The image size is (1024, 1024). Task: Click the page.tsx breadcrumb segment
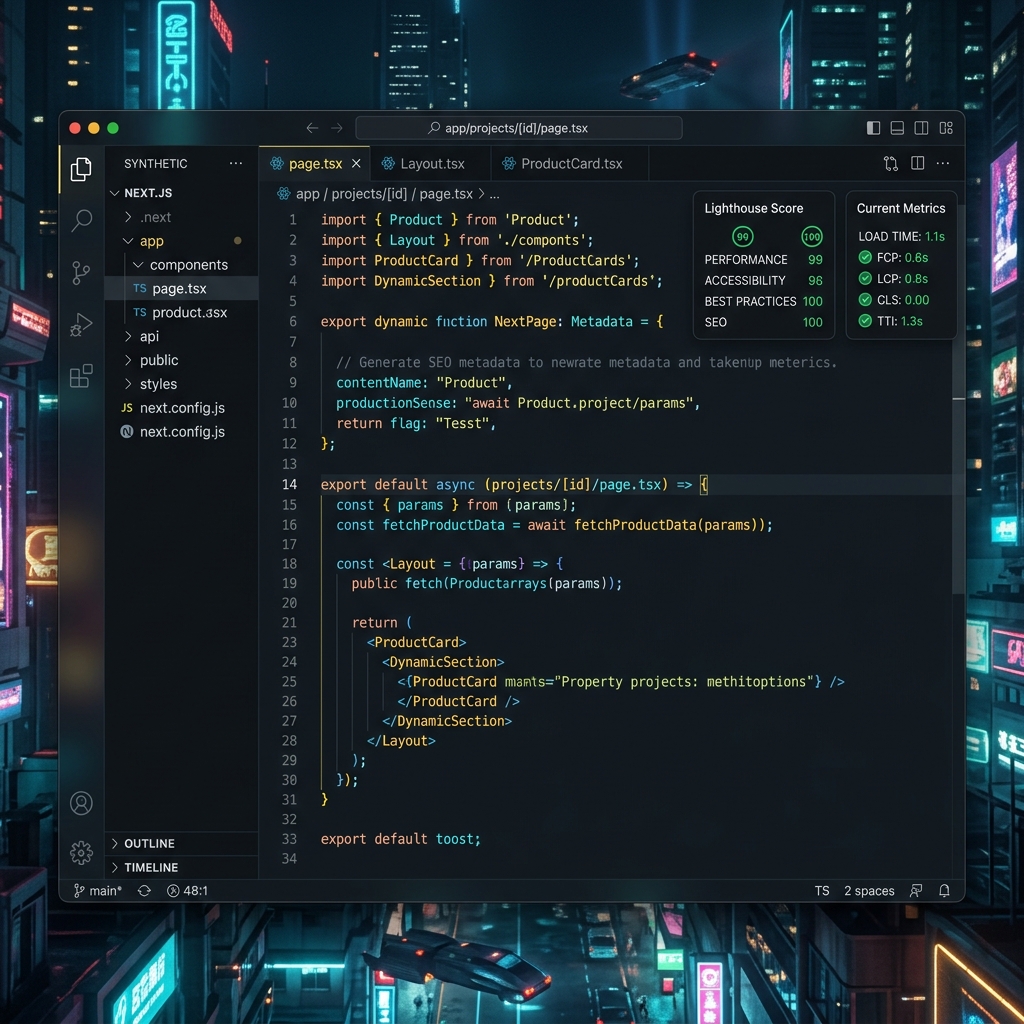click(446, 194)
